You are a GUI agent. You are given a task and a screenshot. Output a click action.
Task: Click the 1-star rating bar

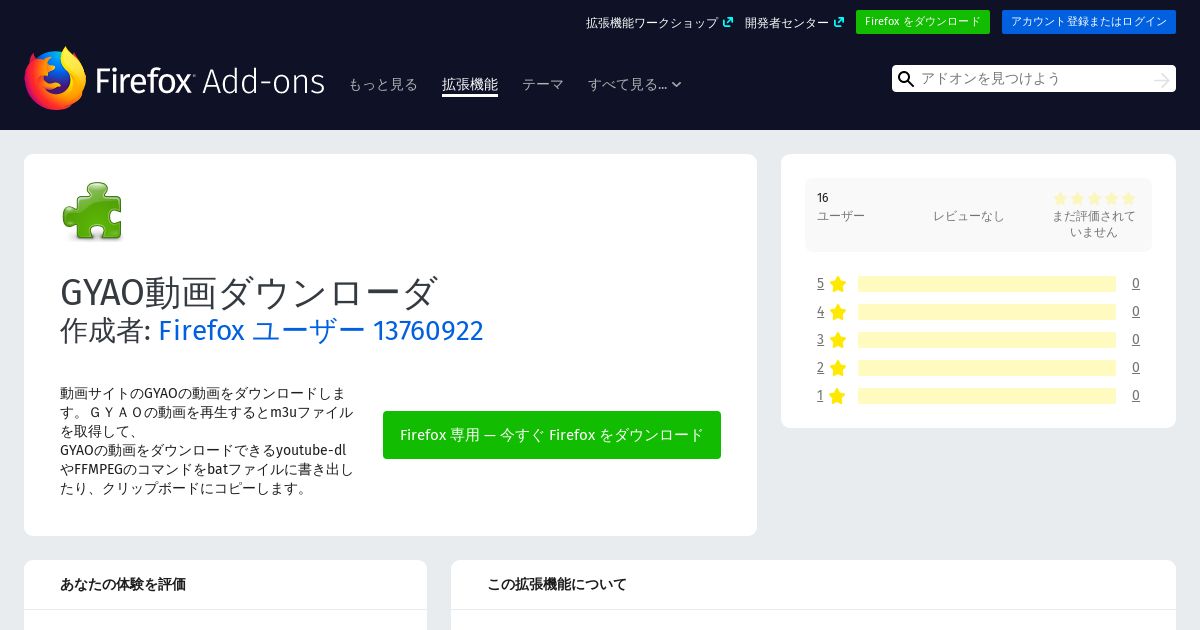click(987, 396)
